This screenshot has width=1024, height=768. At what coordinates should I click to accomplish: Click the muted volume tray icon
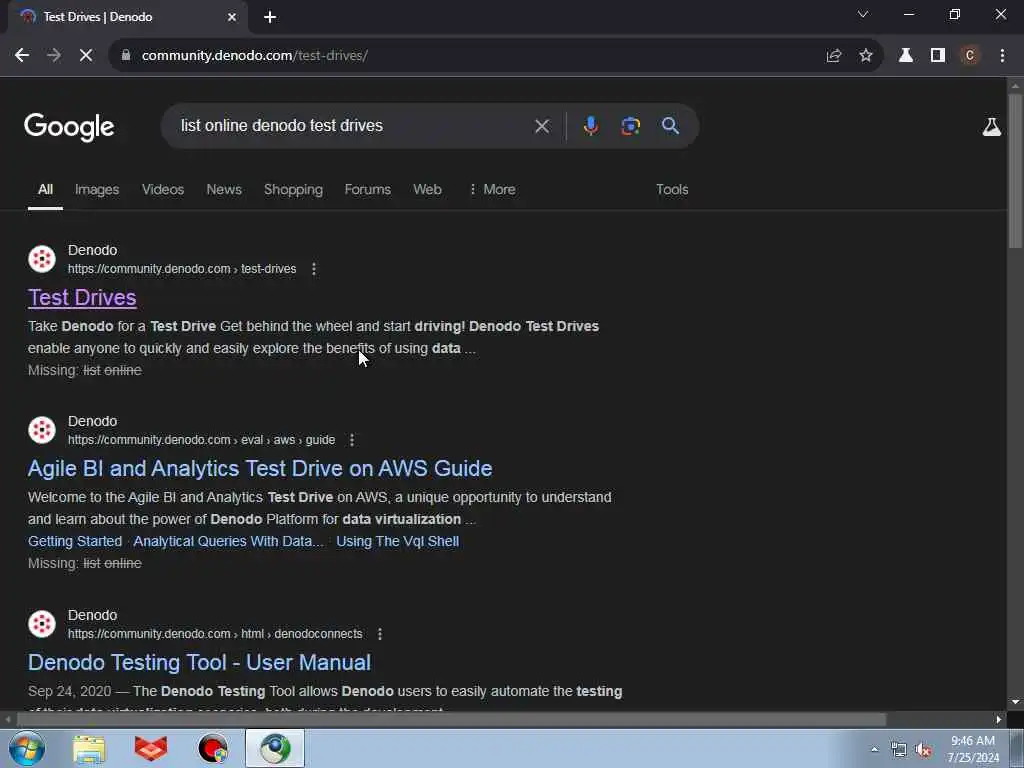[923, 750]
